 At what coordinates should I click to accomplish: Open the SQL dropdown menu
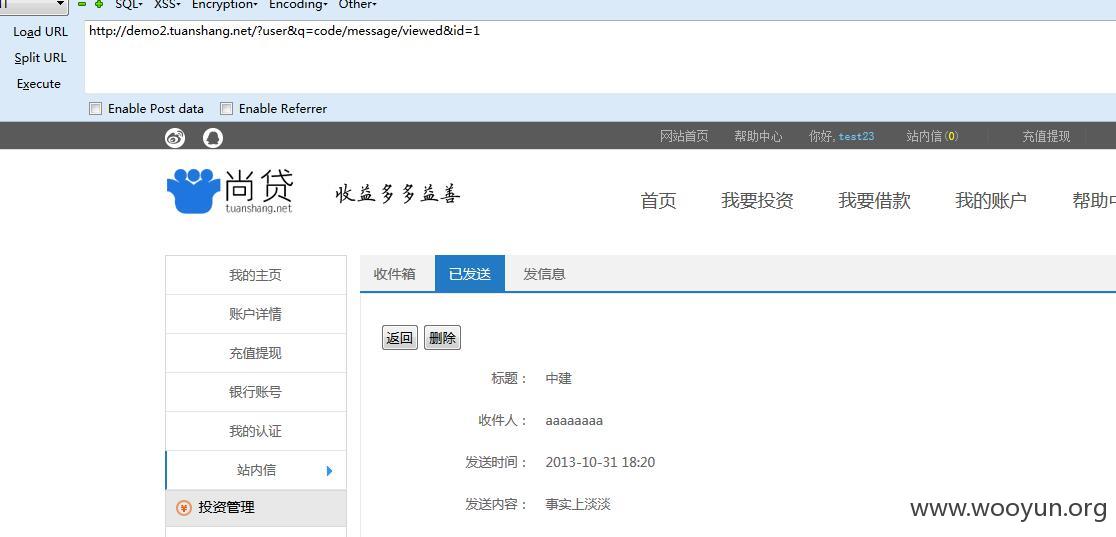coord(129,4)
